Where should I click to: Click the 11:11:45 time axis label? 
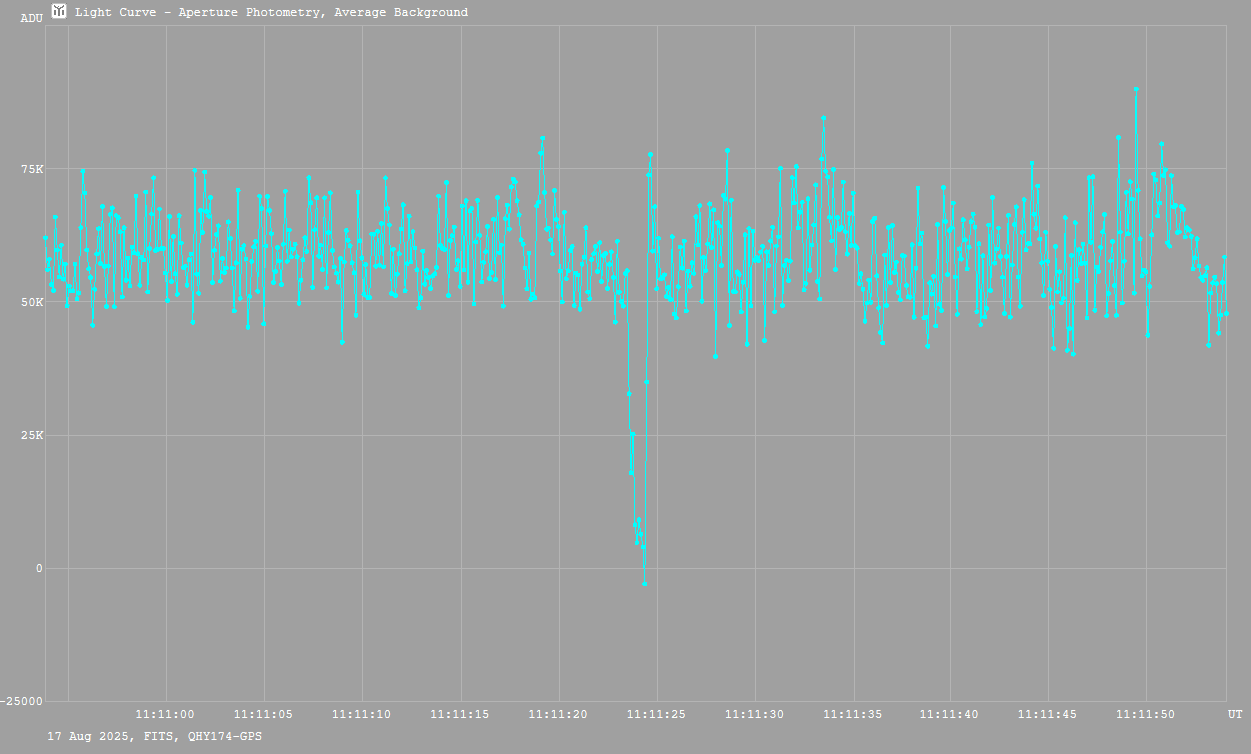point(1049,714)
